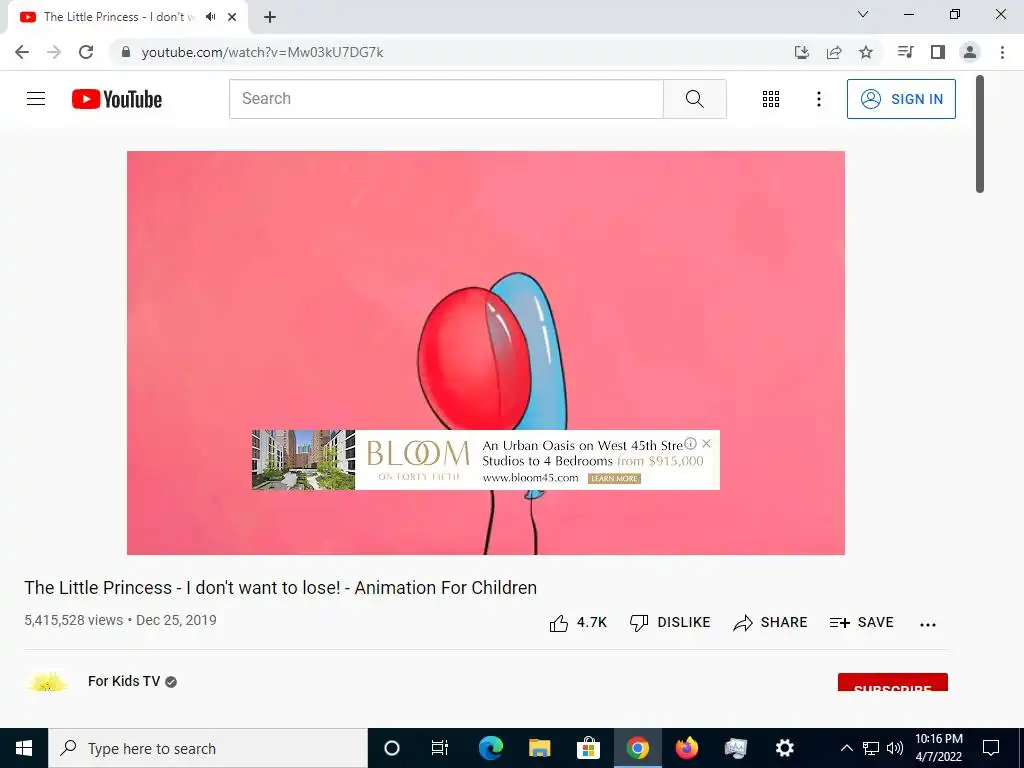This screenshot has width=1024, height=768.
Task: Sign in with the SIGN IN button
Action: click(901, 99)
